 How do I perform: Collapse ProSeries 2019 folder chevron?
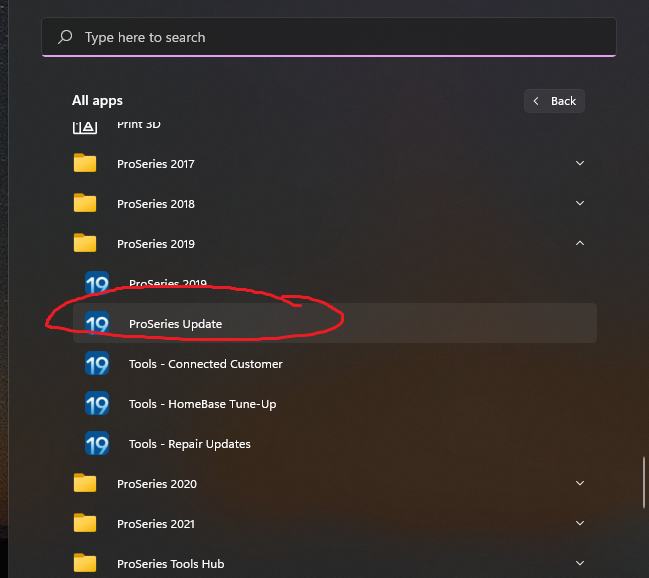pyautogui.click(x=580, y=244)
